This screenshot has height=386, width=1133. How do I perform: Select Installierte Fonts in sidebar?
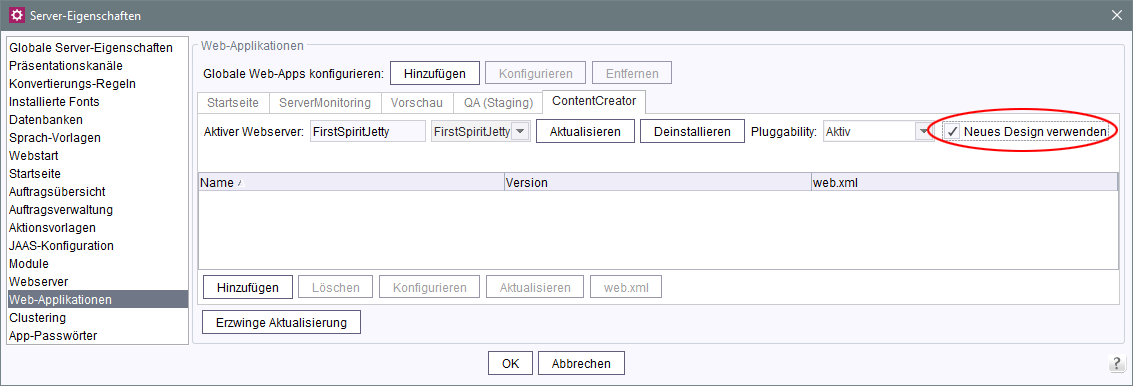[98, 102]
